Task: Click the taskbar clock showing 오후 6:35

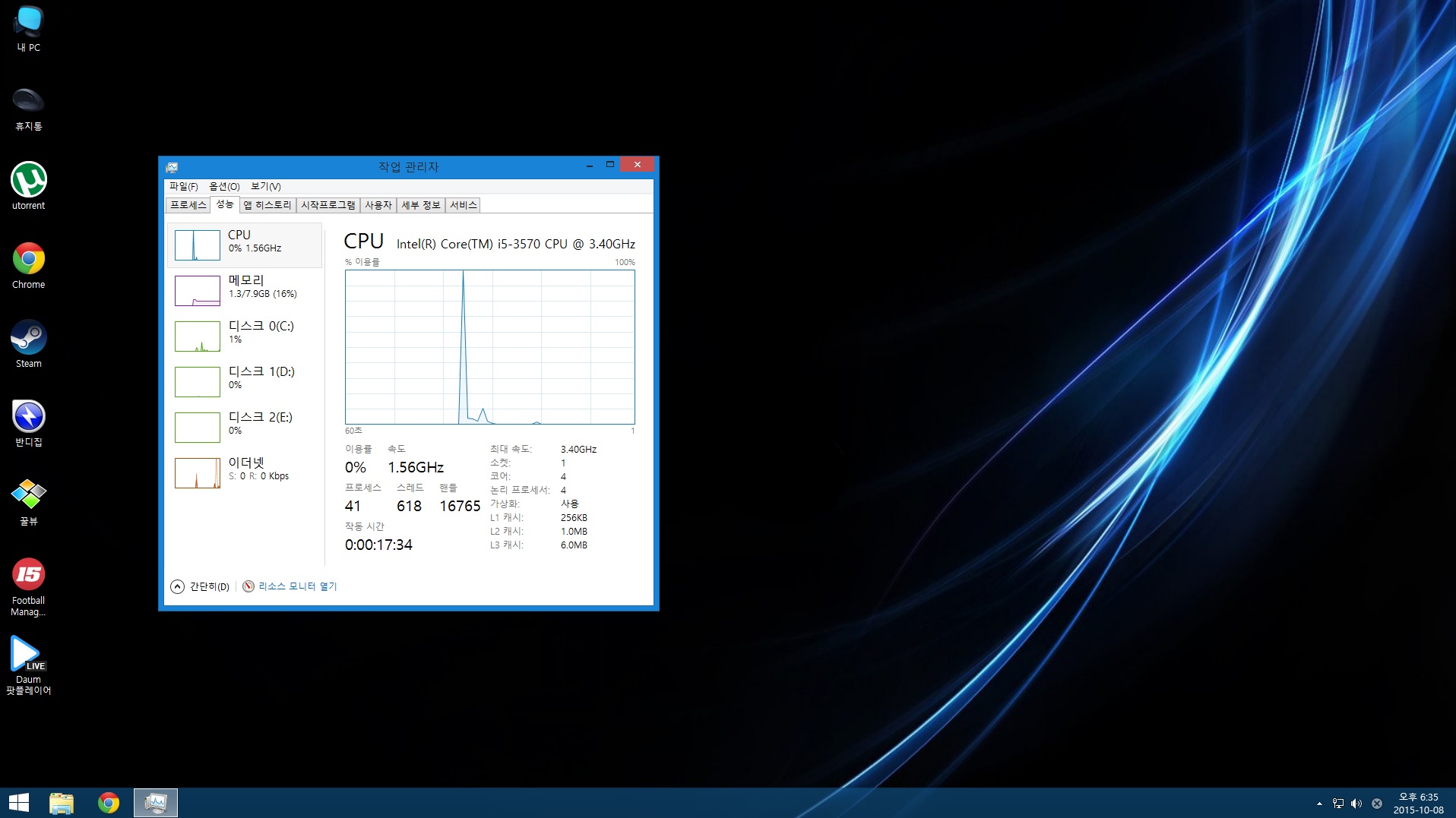Action: [1418, 804]
